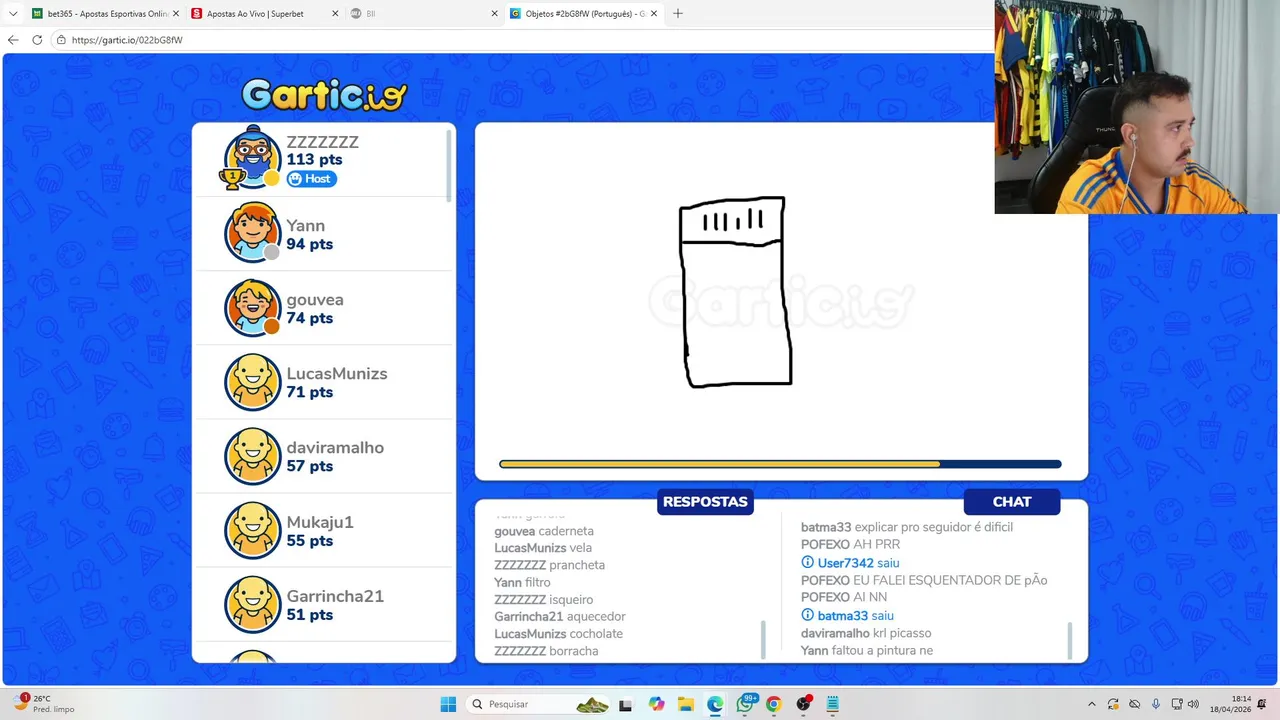This screenshot has width=1280, height=720.
Task: Go back with the browser back arrow
Action: (13, 40)
